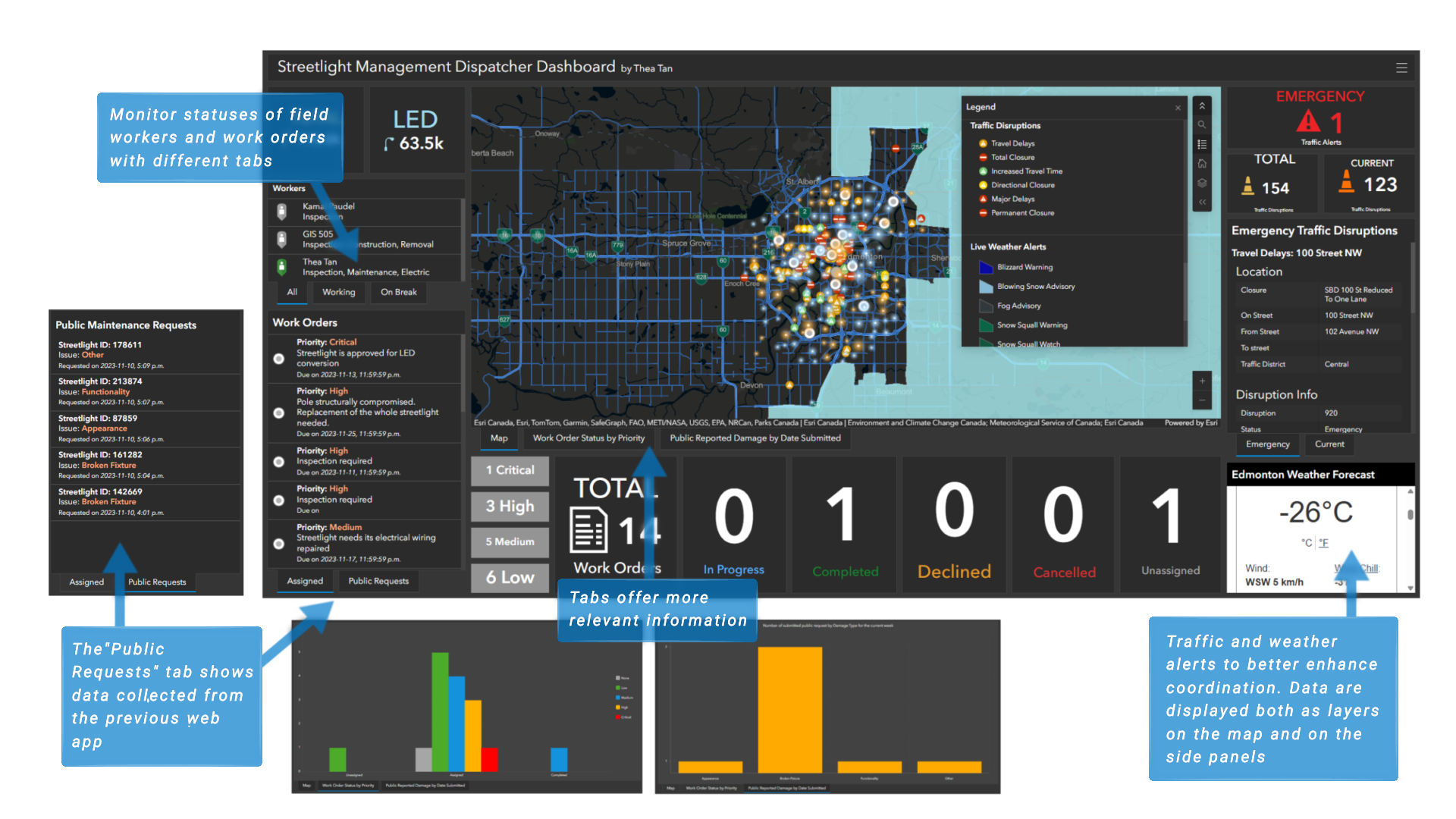Viewport: 1456px width, 819px height.
Task: Select the Medium priority electrical wiring work order
Action: [279, 544]
